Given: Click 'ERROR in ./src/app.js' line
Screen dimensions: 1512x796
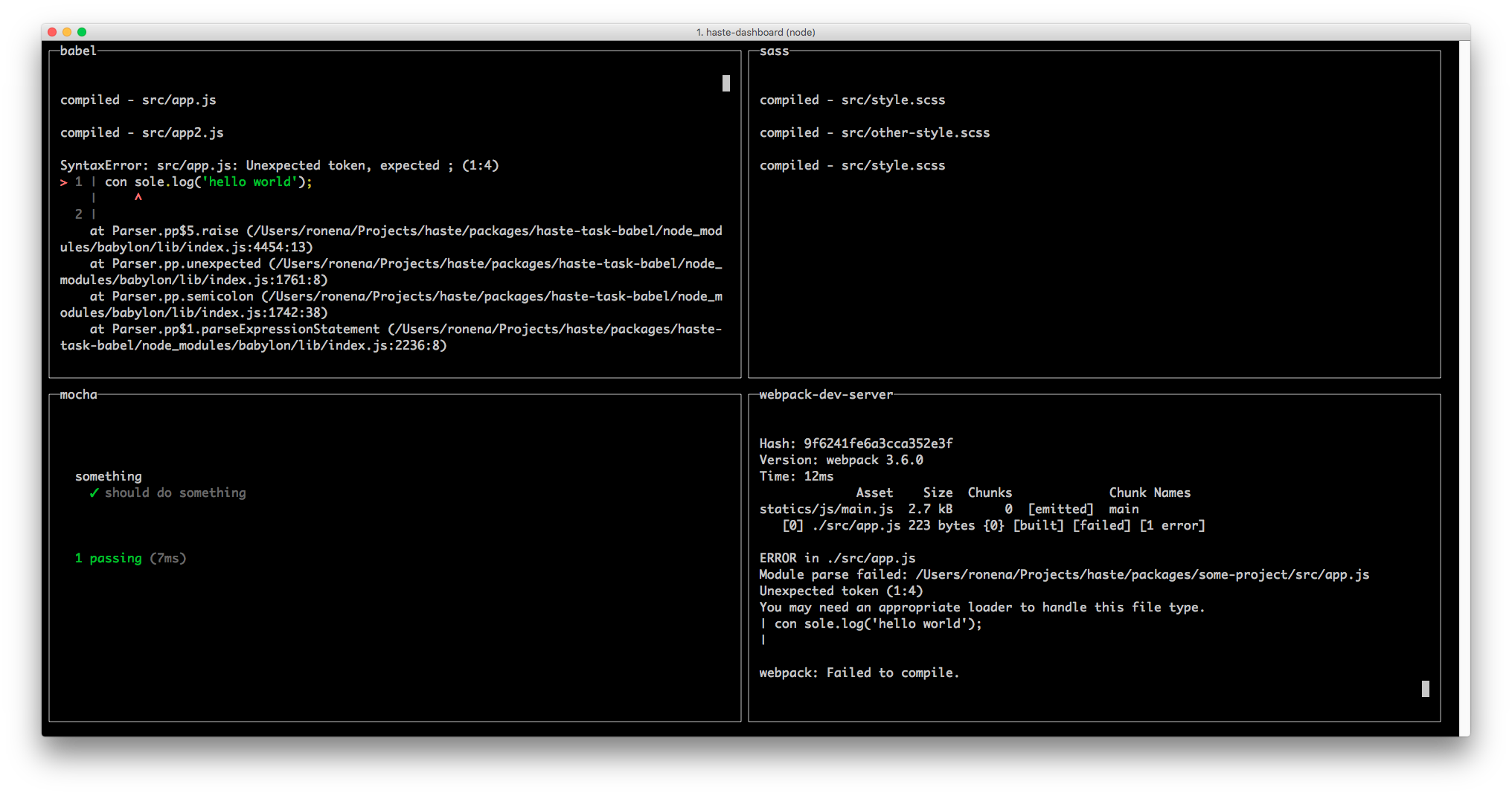Looking at the screenshot, I should click(x=838, y=558).
